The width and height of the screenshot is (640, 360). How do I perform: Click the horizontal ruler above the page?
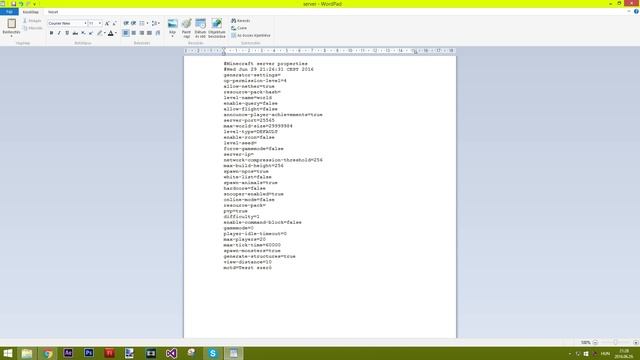[x=320, y=51]
